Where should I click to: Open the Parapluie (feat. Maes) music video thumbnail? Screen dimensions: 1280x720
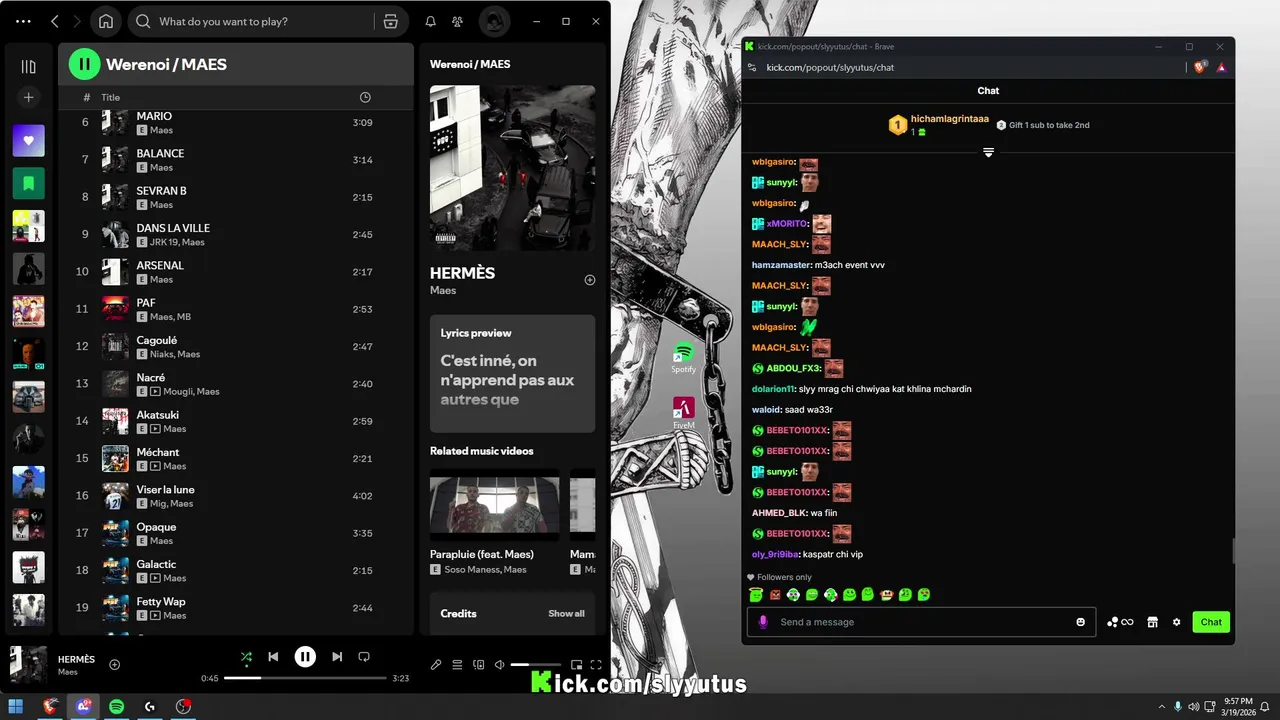tap(494, 504)
